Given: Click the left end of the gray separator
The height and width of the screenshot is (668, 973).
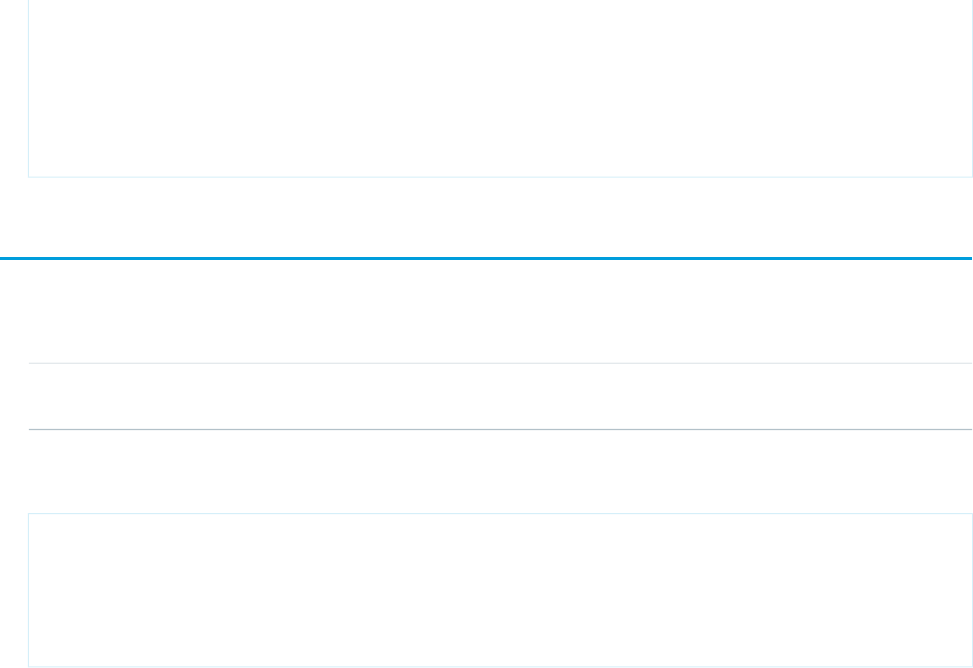Looking at the screenshot, I should pyautogui.click(x=30, y=430).
